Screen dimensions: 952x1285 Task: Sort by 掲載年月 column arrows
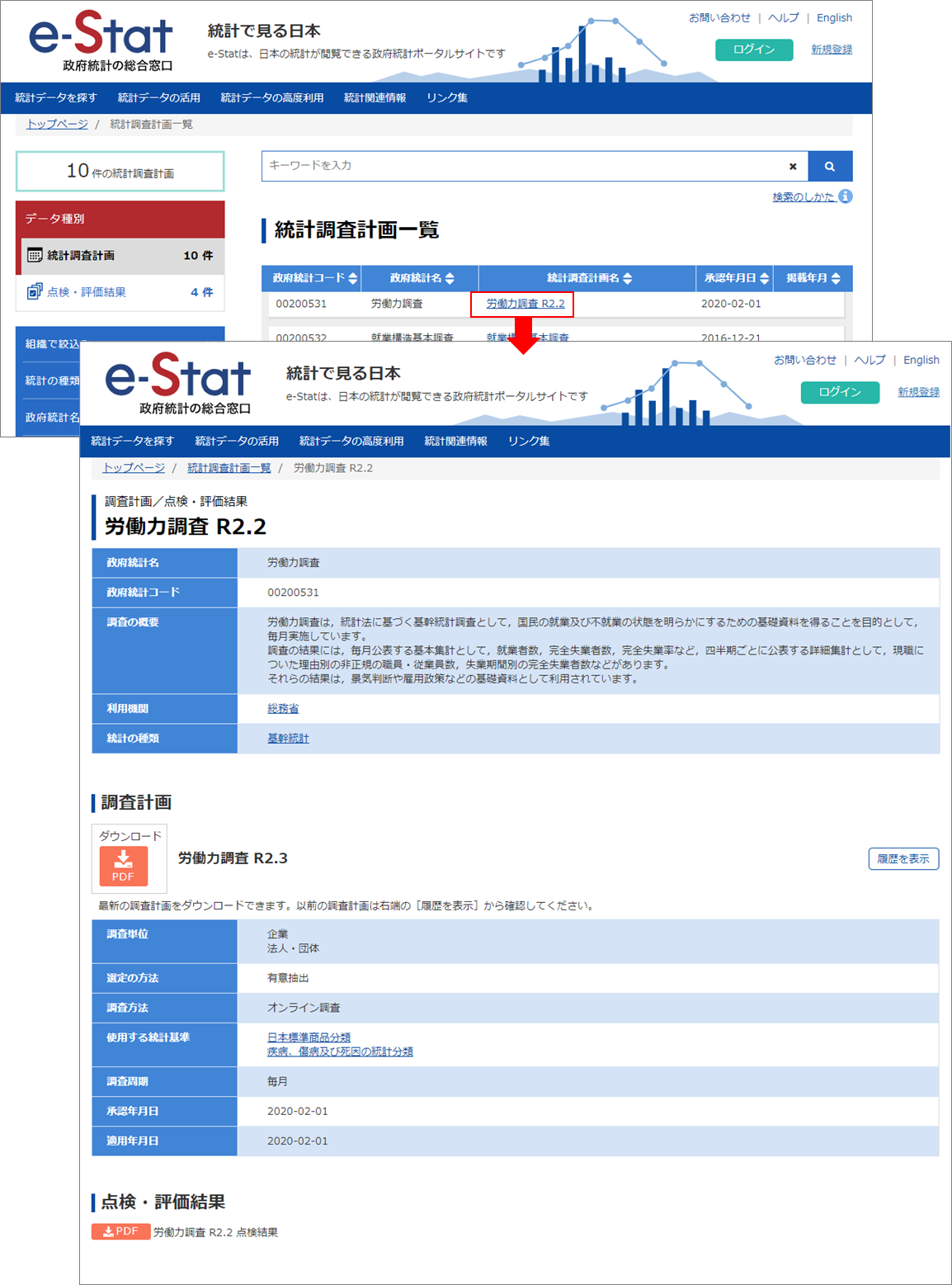[x=836, y=278]
